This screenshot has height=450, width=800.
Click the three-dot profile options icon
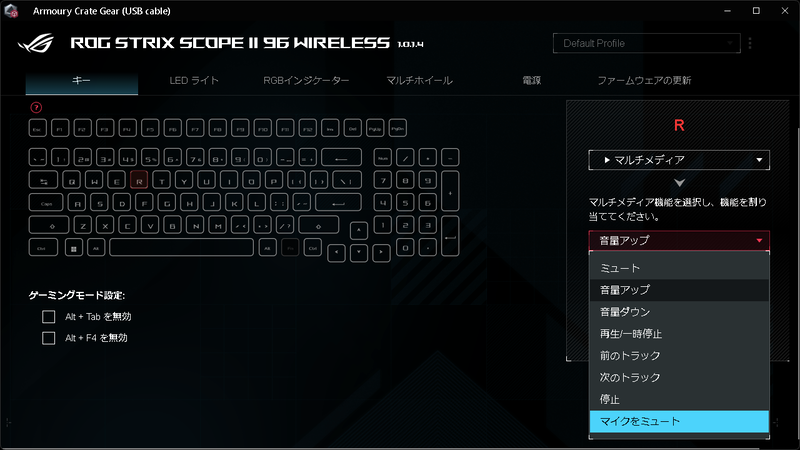tap(750, 43)
